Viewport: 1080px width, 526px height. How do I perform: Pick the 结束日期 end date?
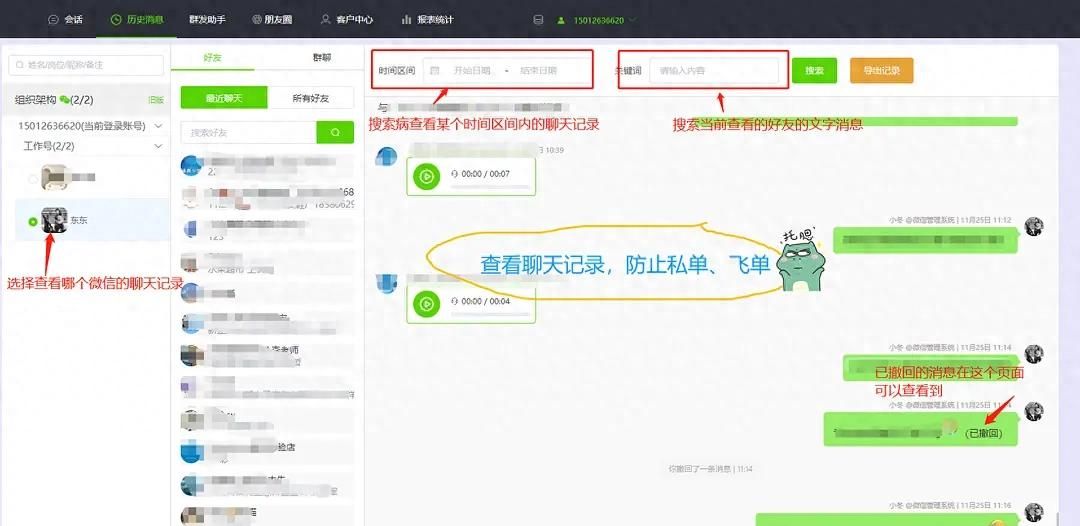pos(538,70)
